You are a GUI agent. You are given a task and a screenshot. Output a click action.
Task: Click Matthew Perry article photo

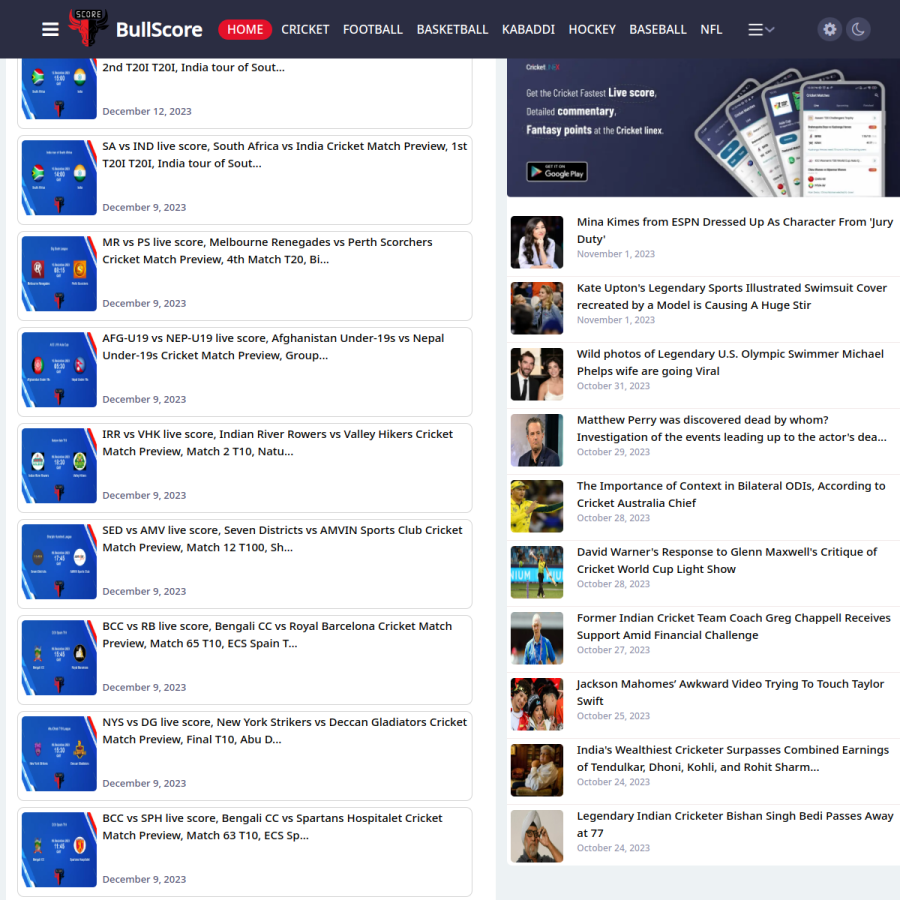(537, 440)
